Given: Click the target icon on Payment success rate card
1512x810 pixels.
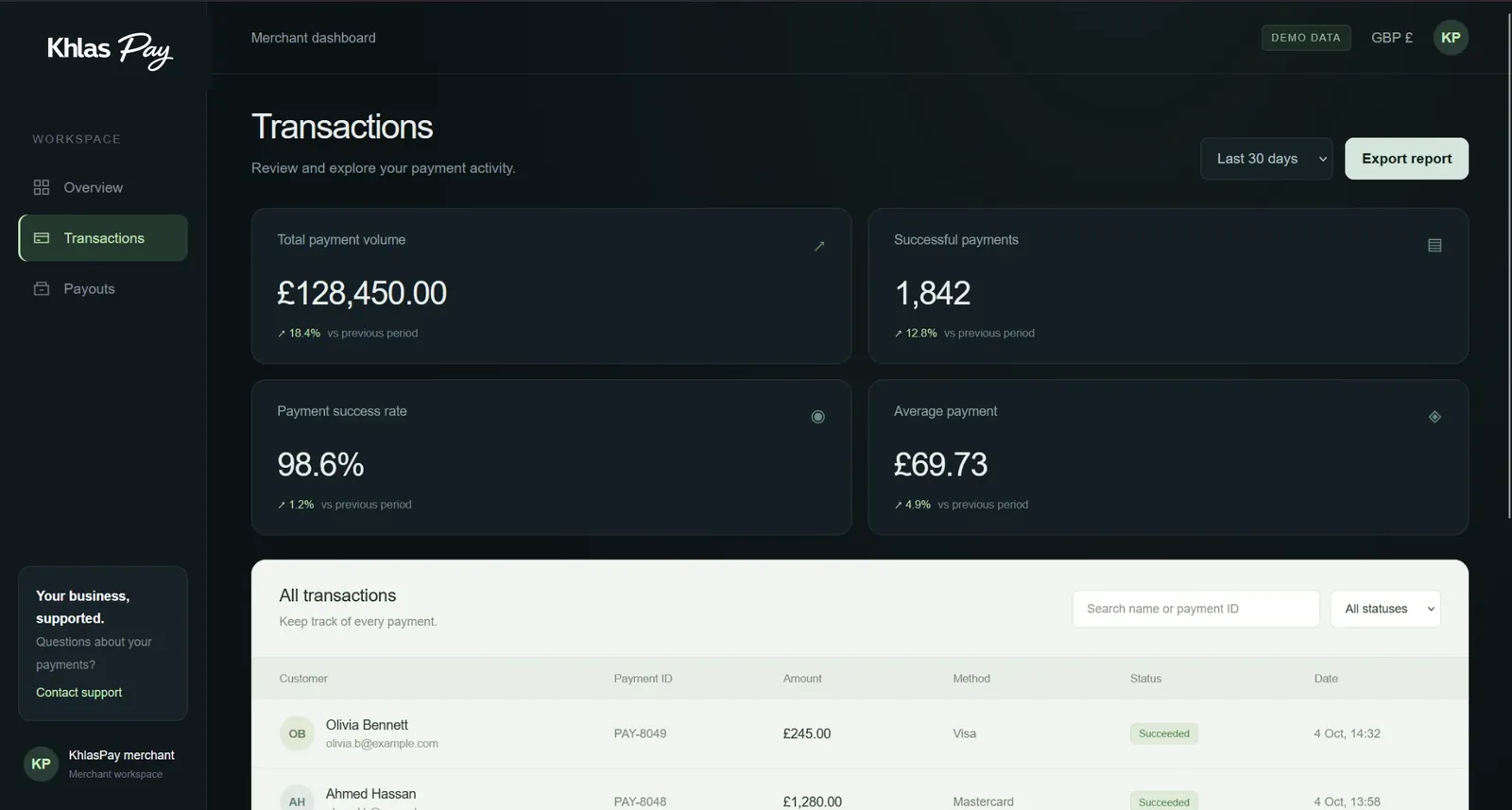Looking at the screenshot, I should tap(818, 417).
